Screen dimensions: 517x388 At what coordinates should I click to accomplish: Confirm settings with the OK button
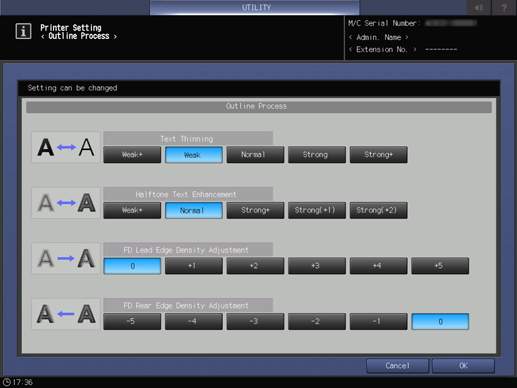(463, 366)
